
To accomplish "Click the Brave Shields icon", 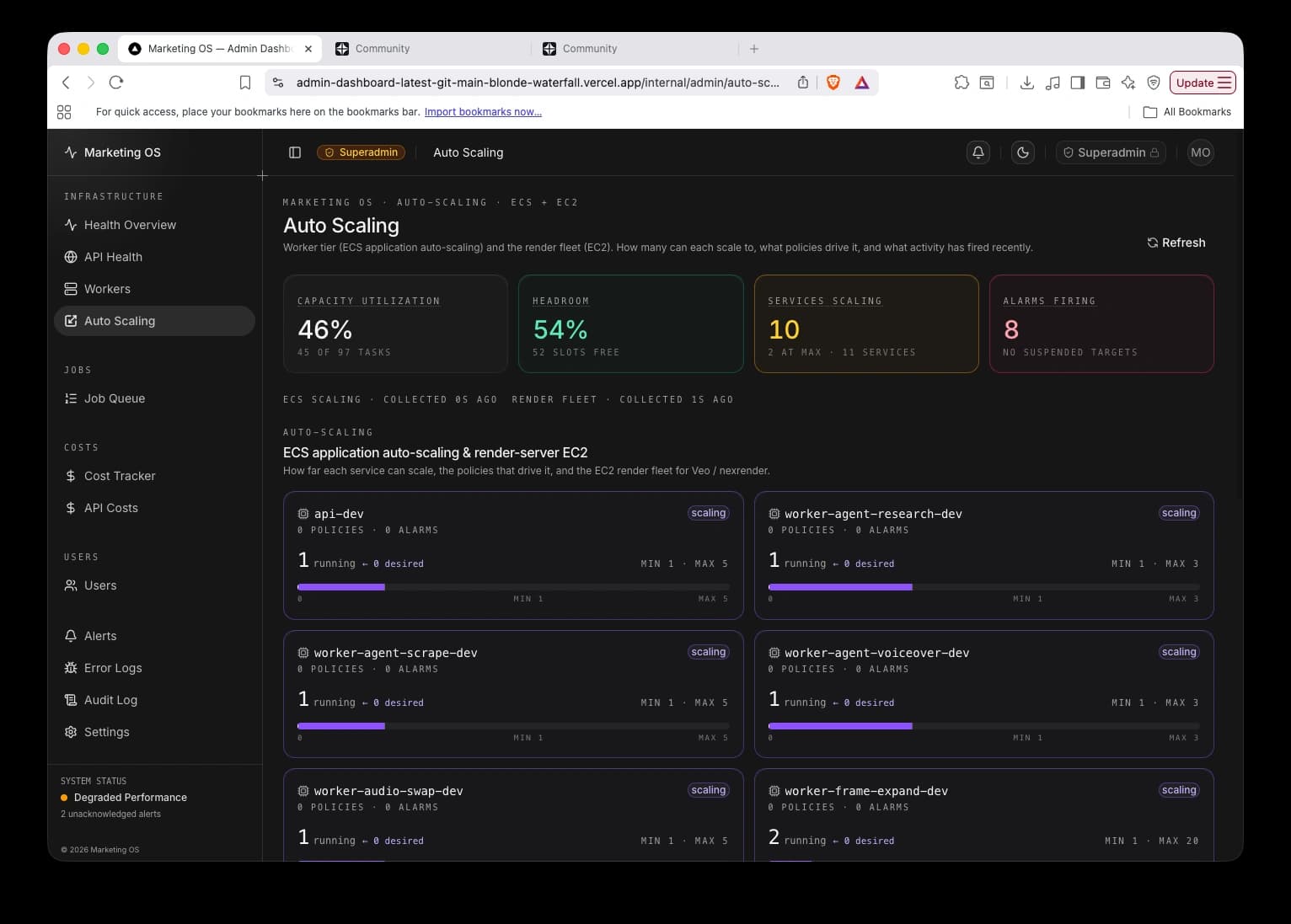I will point(833,83).
